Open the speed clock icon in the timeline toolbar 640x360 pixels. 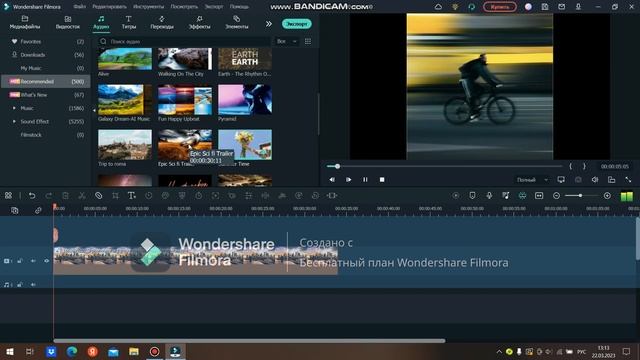click(x=149, y=196)
